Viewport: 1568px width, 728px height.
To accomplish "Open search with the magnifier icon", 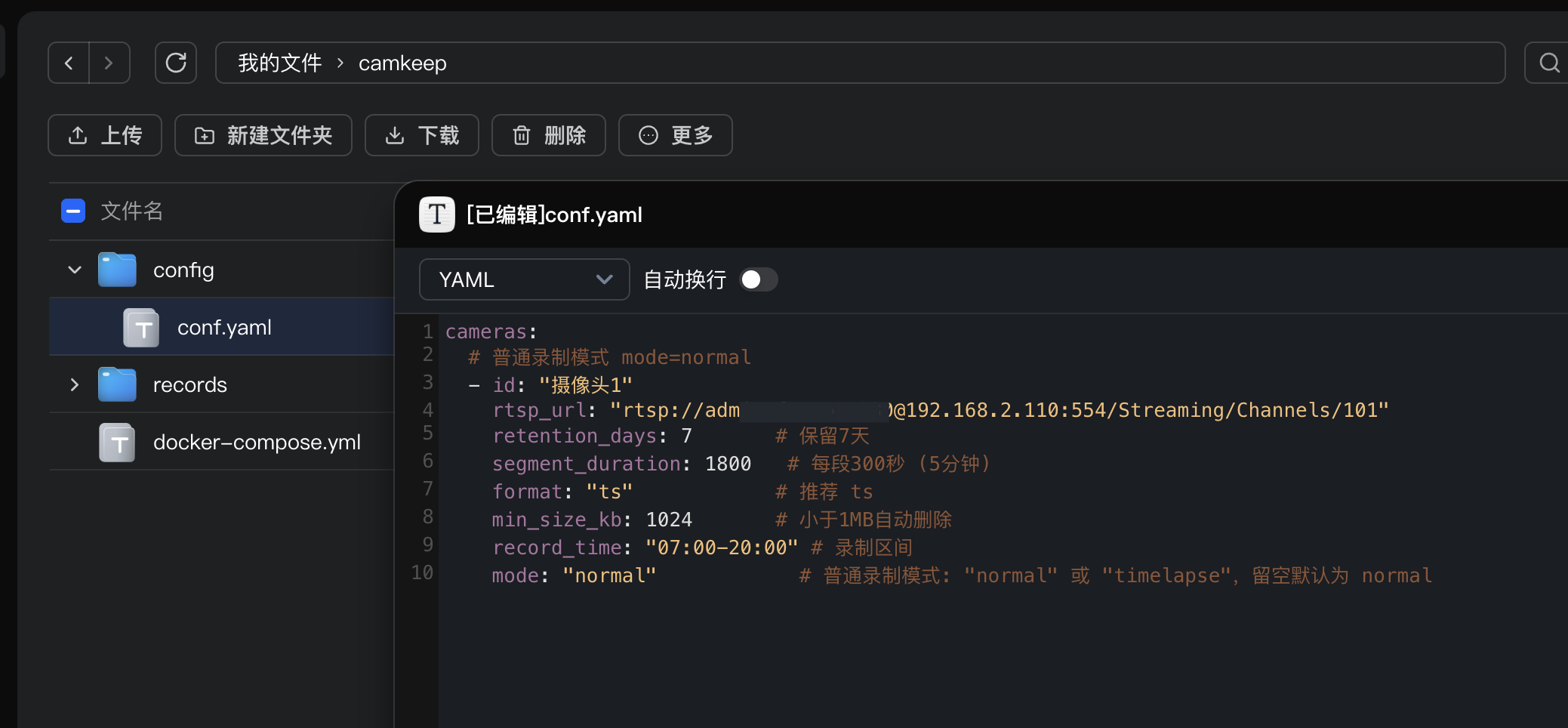I will coord(1548,63).
